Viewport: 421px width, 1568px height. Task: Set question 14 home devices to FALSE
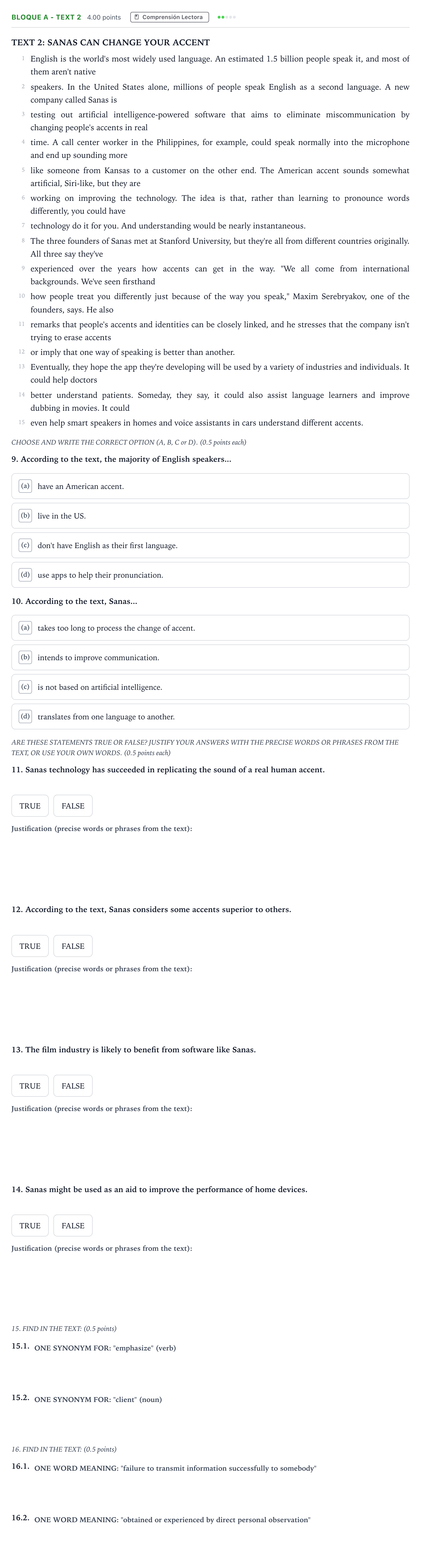[73, 1225]
